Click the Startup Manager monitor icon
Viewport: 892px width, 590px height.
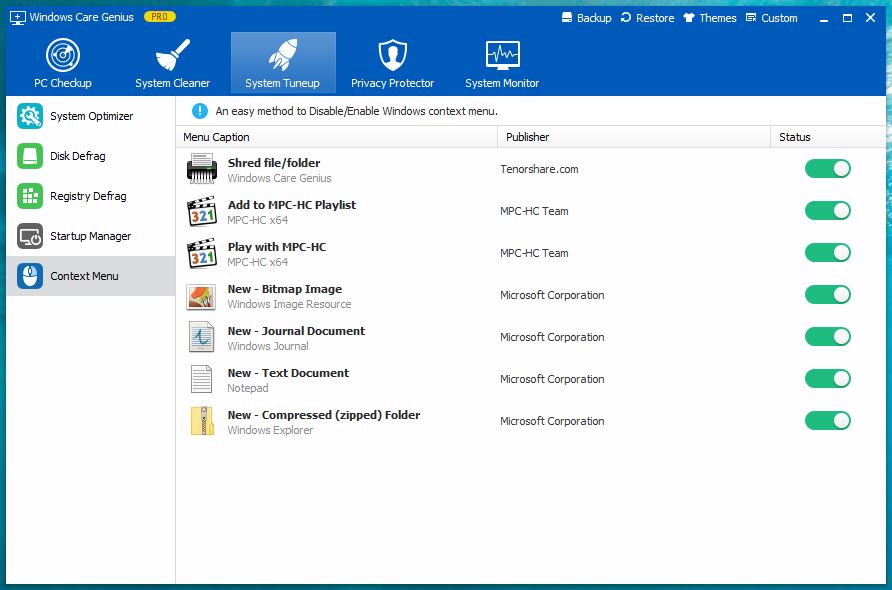pyautogui.click(x=30, y=236)
